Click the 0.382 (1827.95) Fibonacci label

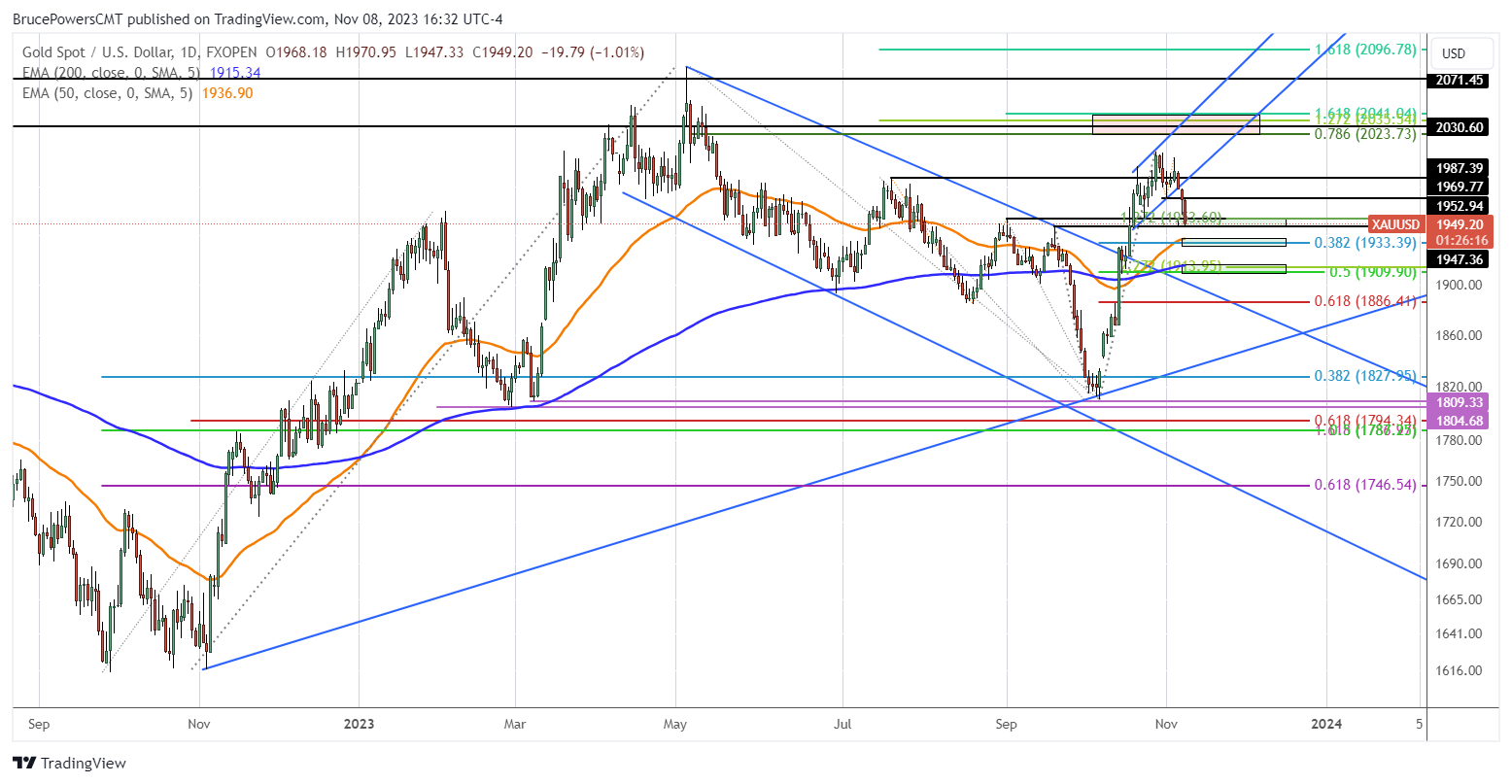[1365, 376]
